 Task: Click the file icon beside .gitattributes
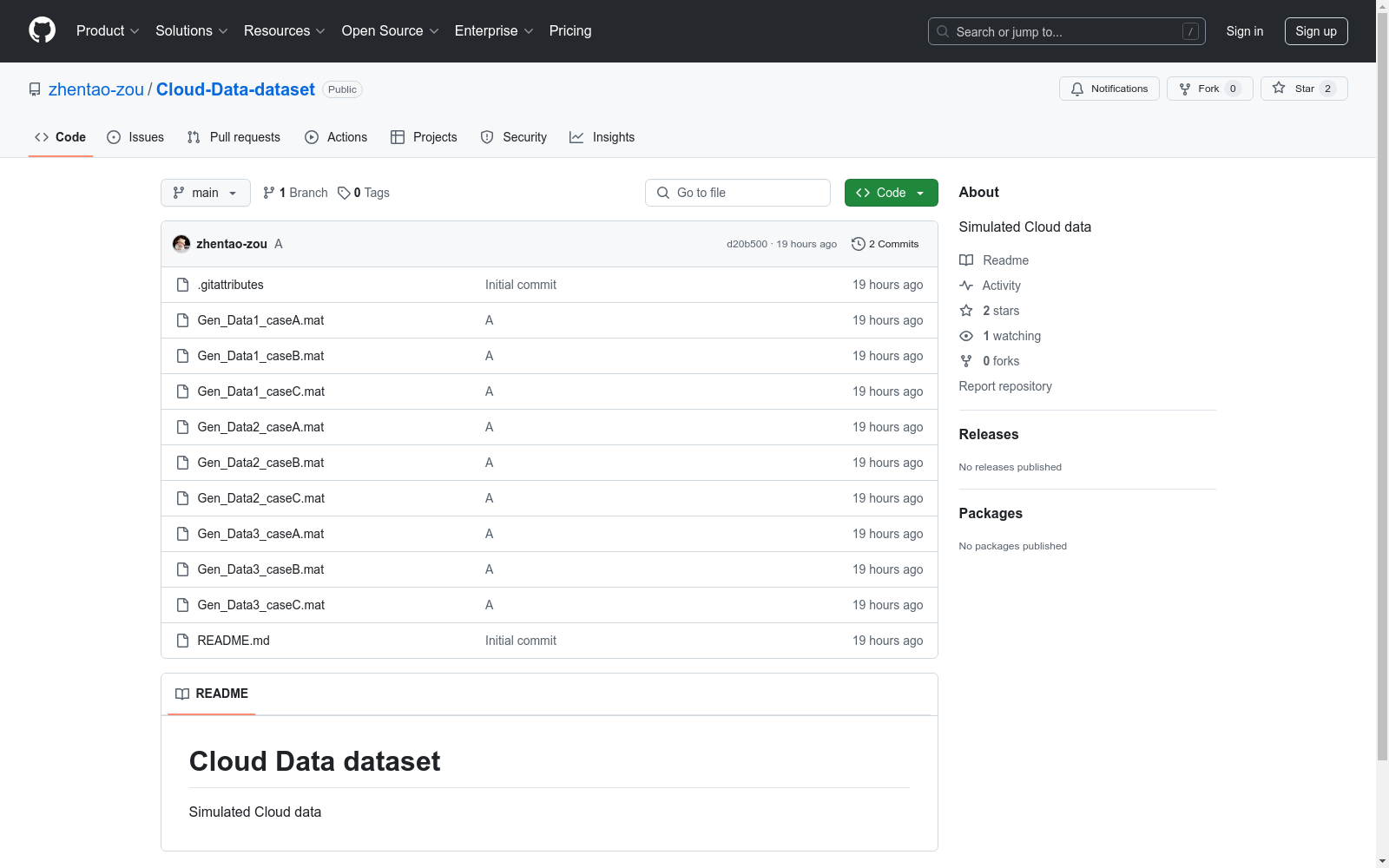pyautogui.click(x=182, y=285)
